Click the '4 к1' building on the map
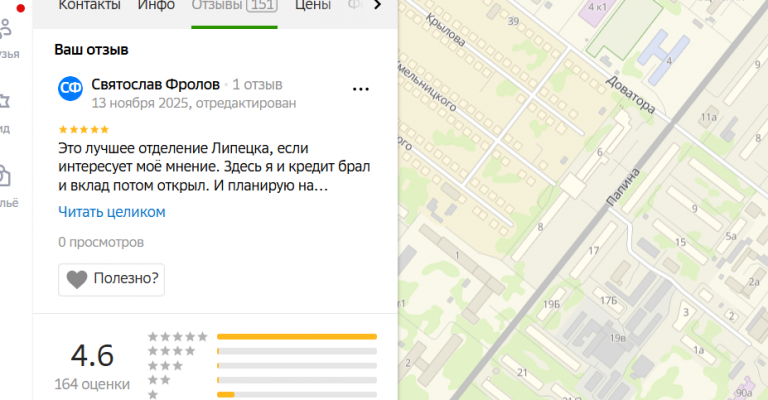The width and height of the screenshot is (768, 400). 597,7
